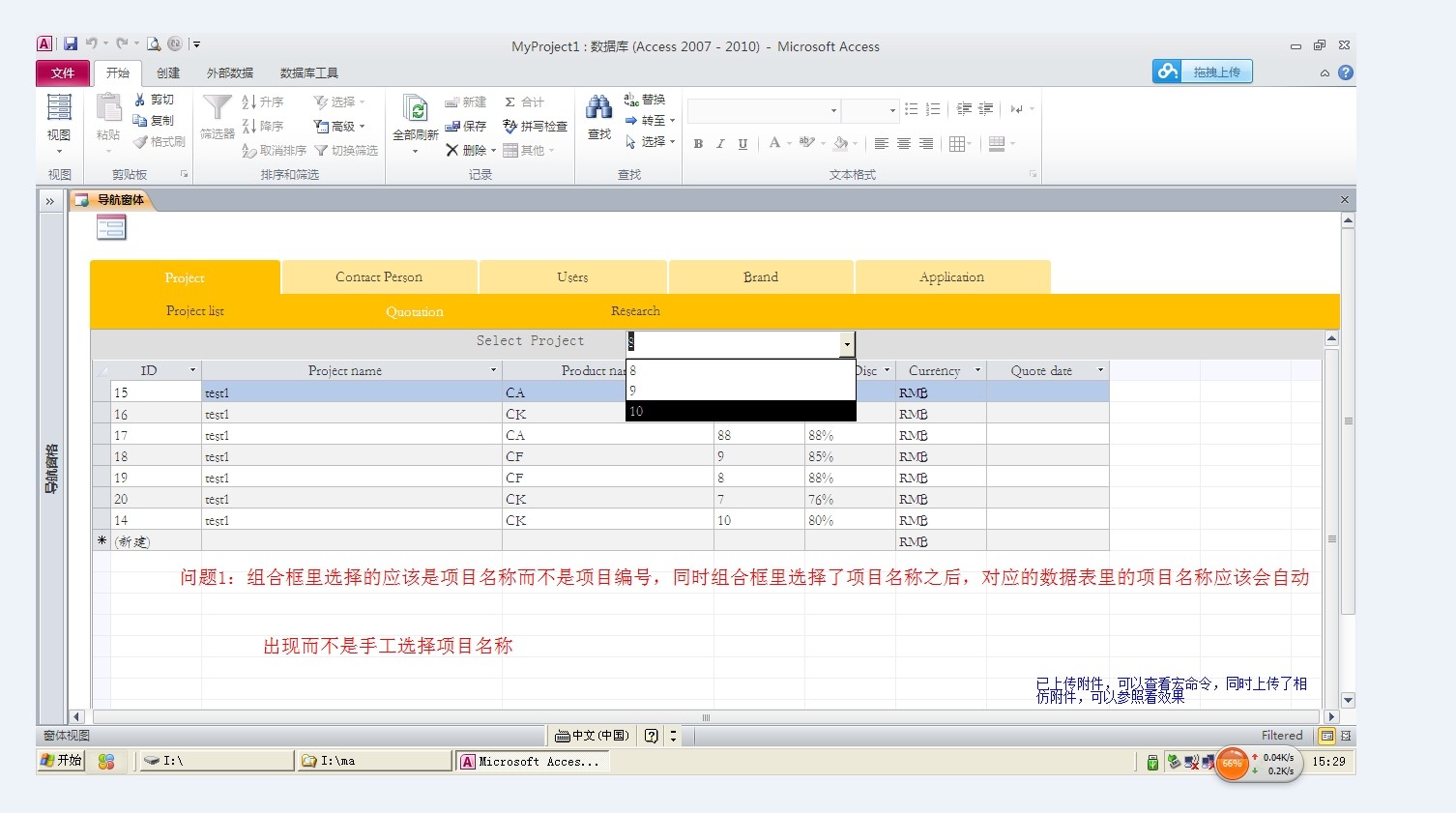Click Research sub-tab
The image size is (1456, 813).
pyautogui.click(x=635, y=311)
